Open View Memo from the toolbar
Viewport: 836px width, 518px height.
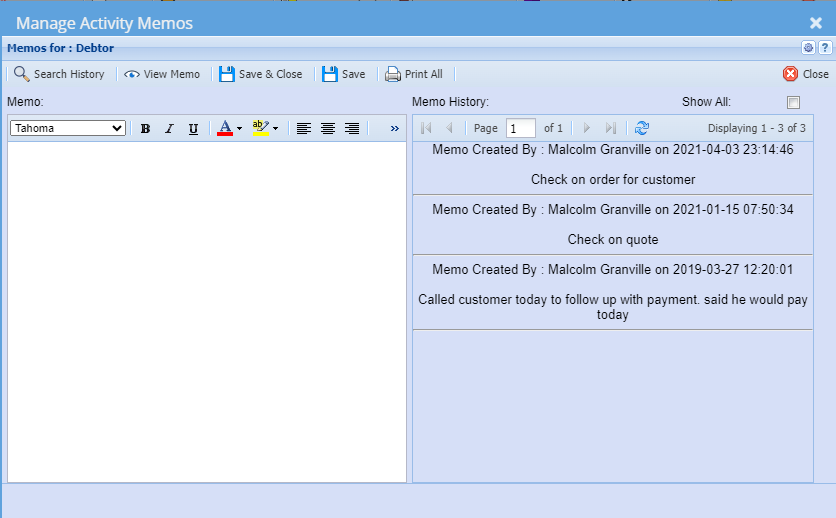click(162, 74)
